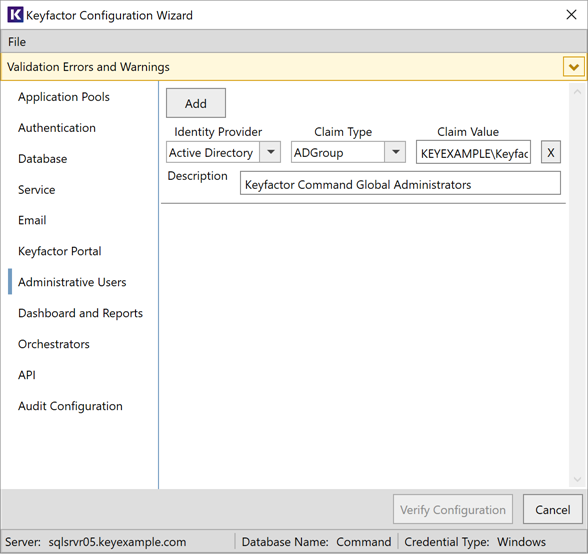588x554 pixels.
Task: Click the Validation Errors and Warnings banner text
Action: pyautogui.click(x=88, y=67)
